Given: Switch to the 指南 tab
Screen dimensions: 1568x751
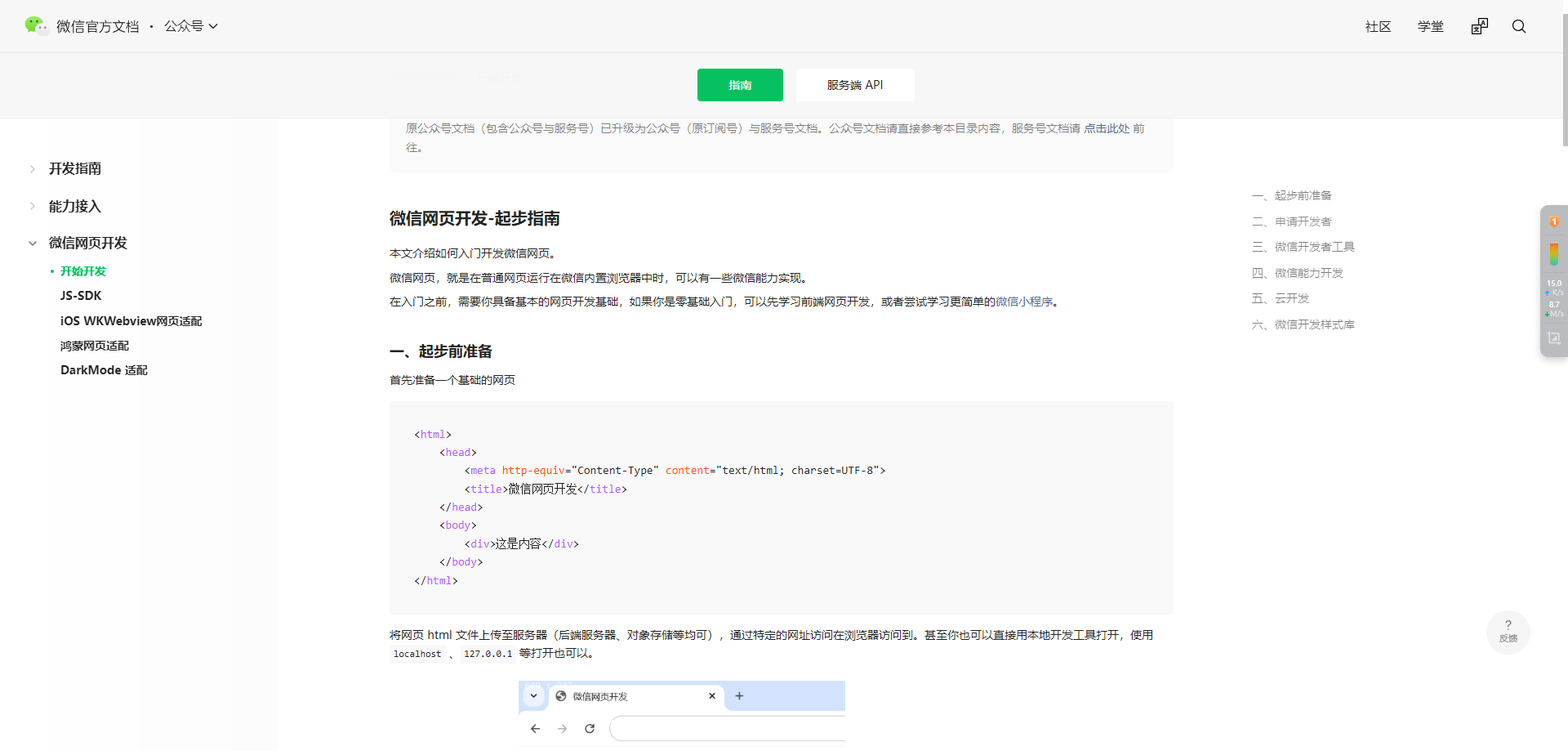Looking at the screenshot, I should coord(740,85).
